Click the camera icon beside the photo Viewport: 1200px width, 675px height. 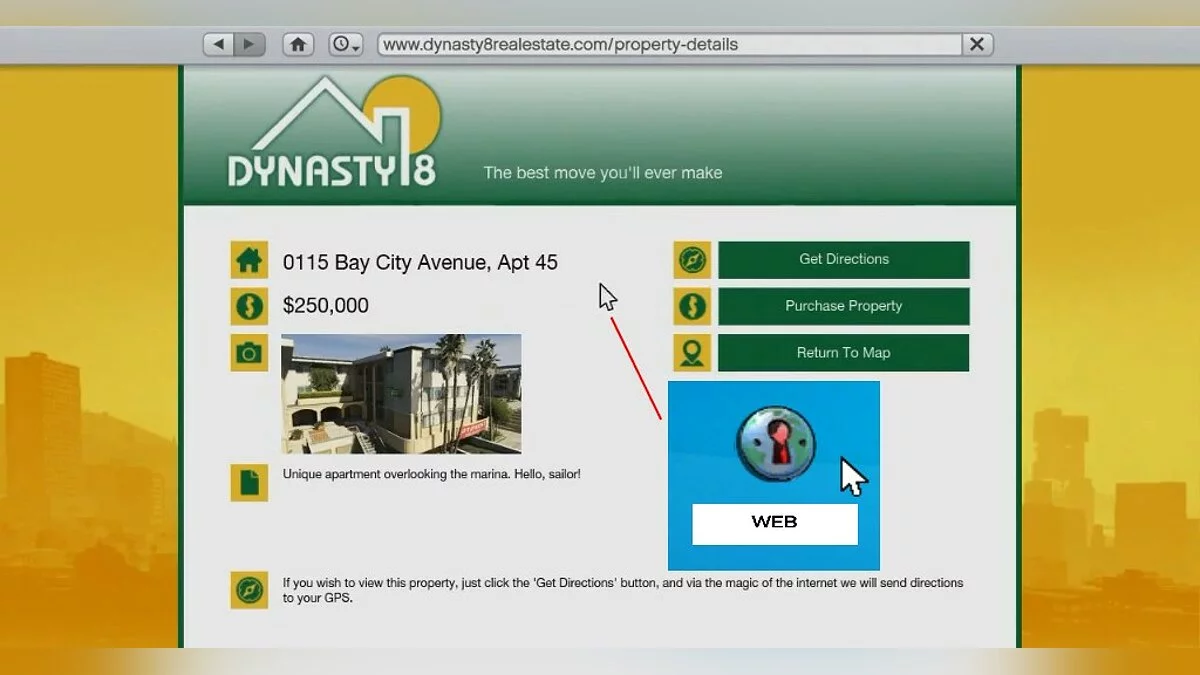click(x=249, y=353)
